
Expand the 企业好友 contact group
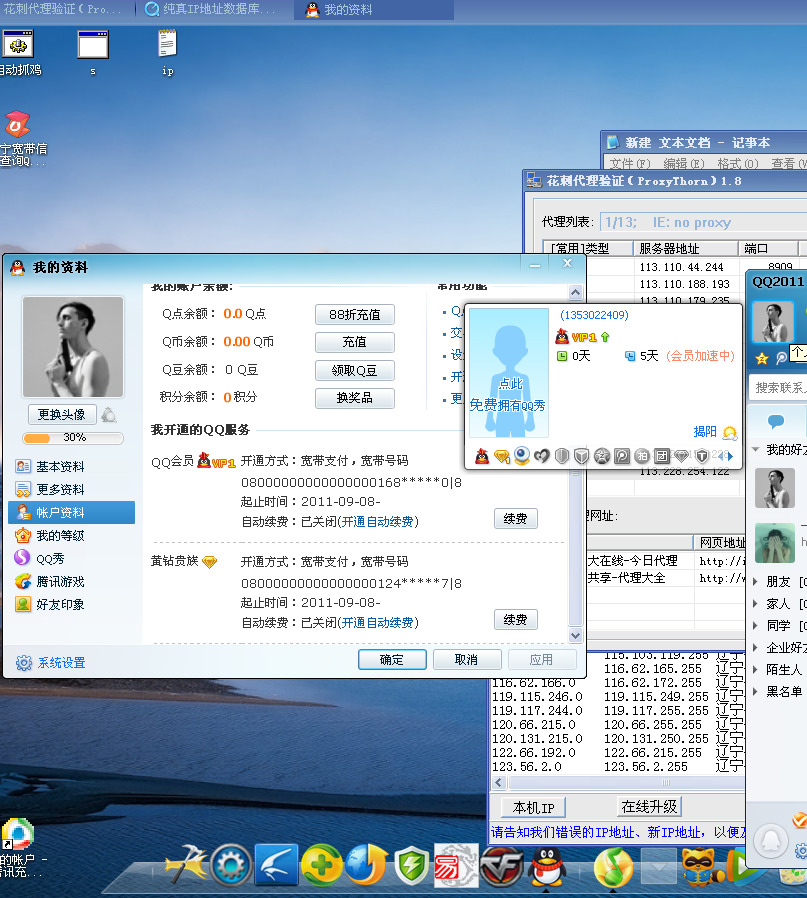tap(755, 648)
